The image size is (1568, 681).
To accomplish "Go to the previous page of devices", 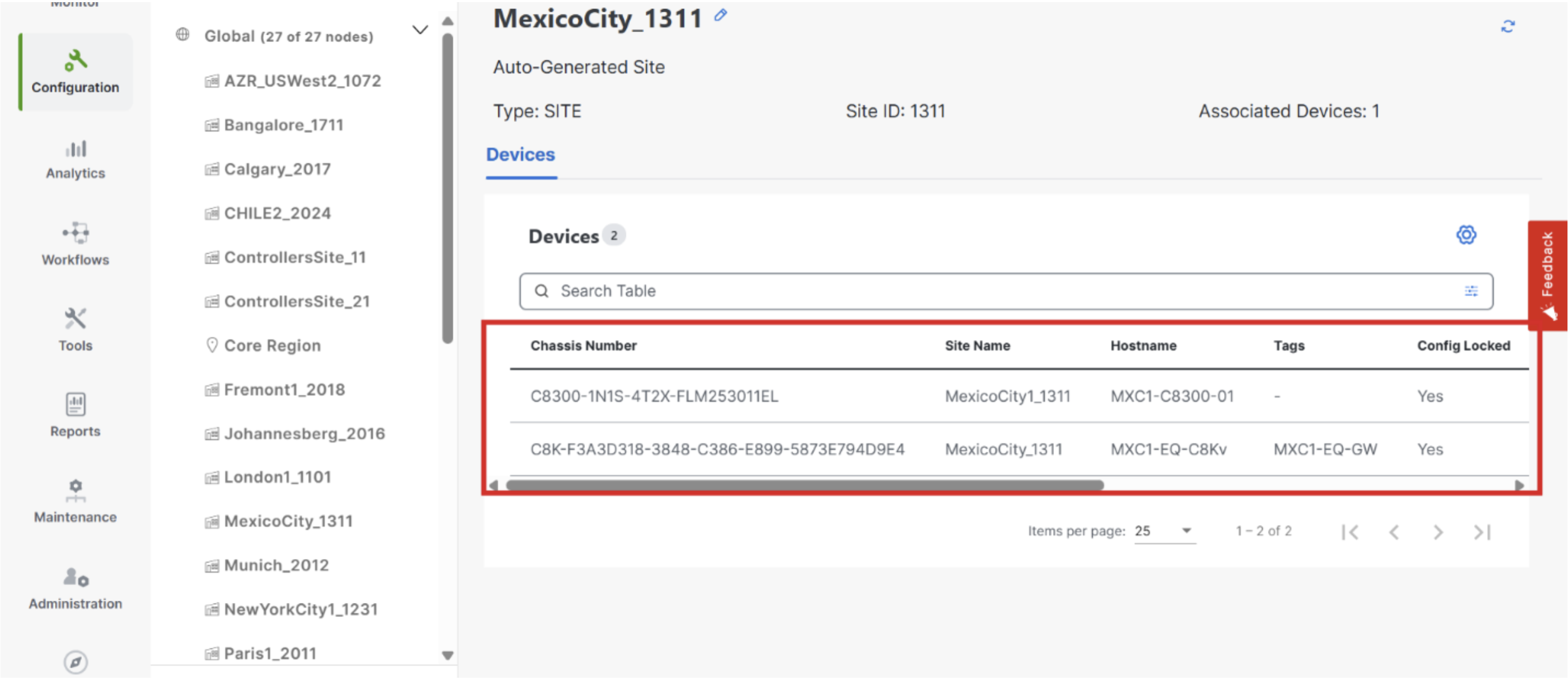I will point(1394,532).
